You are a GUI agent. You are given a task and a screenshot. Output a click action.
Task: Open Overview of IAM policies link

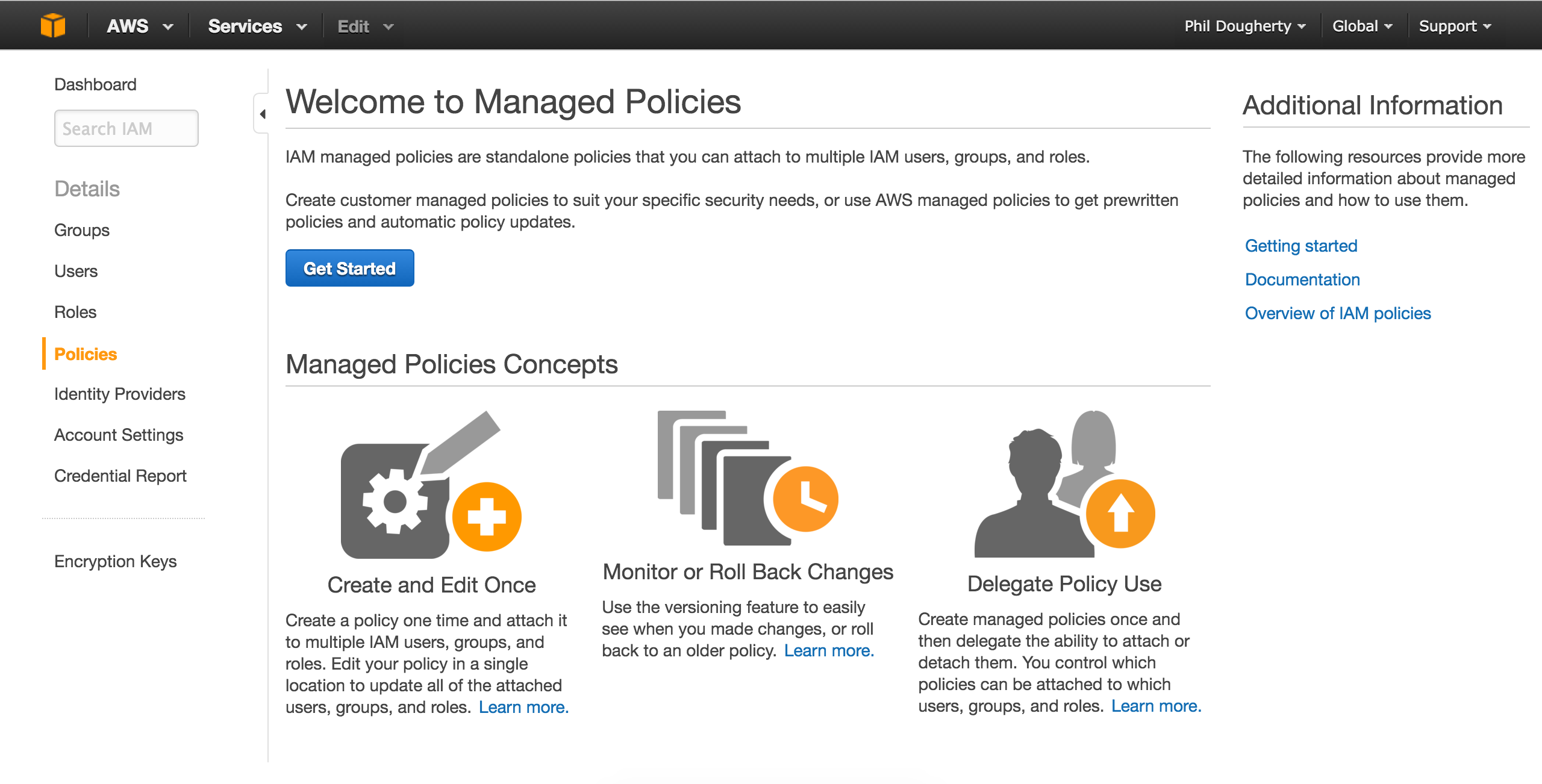[1337, 313]
